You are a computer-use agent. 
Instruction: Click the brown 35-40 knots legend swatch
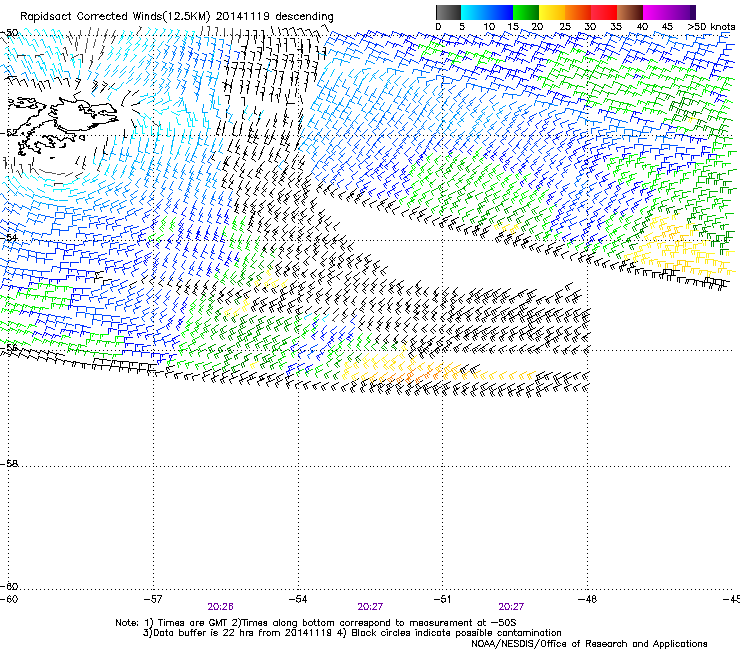tap(630, 12)
